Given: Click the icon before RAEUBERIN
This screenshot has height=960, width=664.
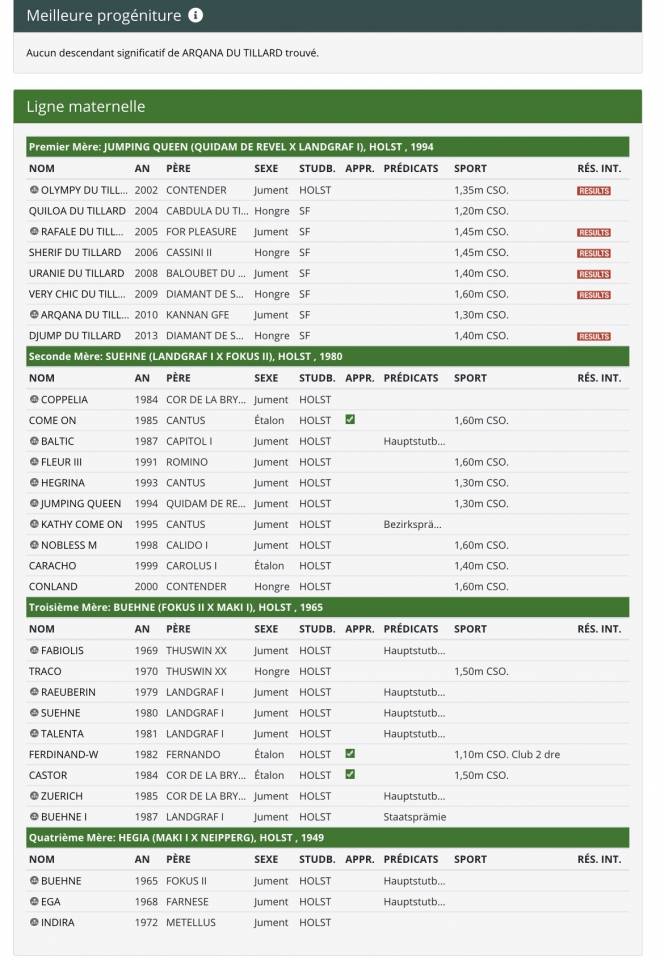Looking at the screenshot, I should click(x=34, y=692).
